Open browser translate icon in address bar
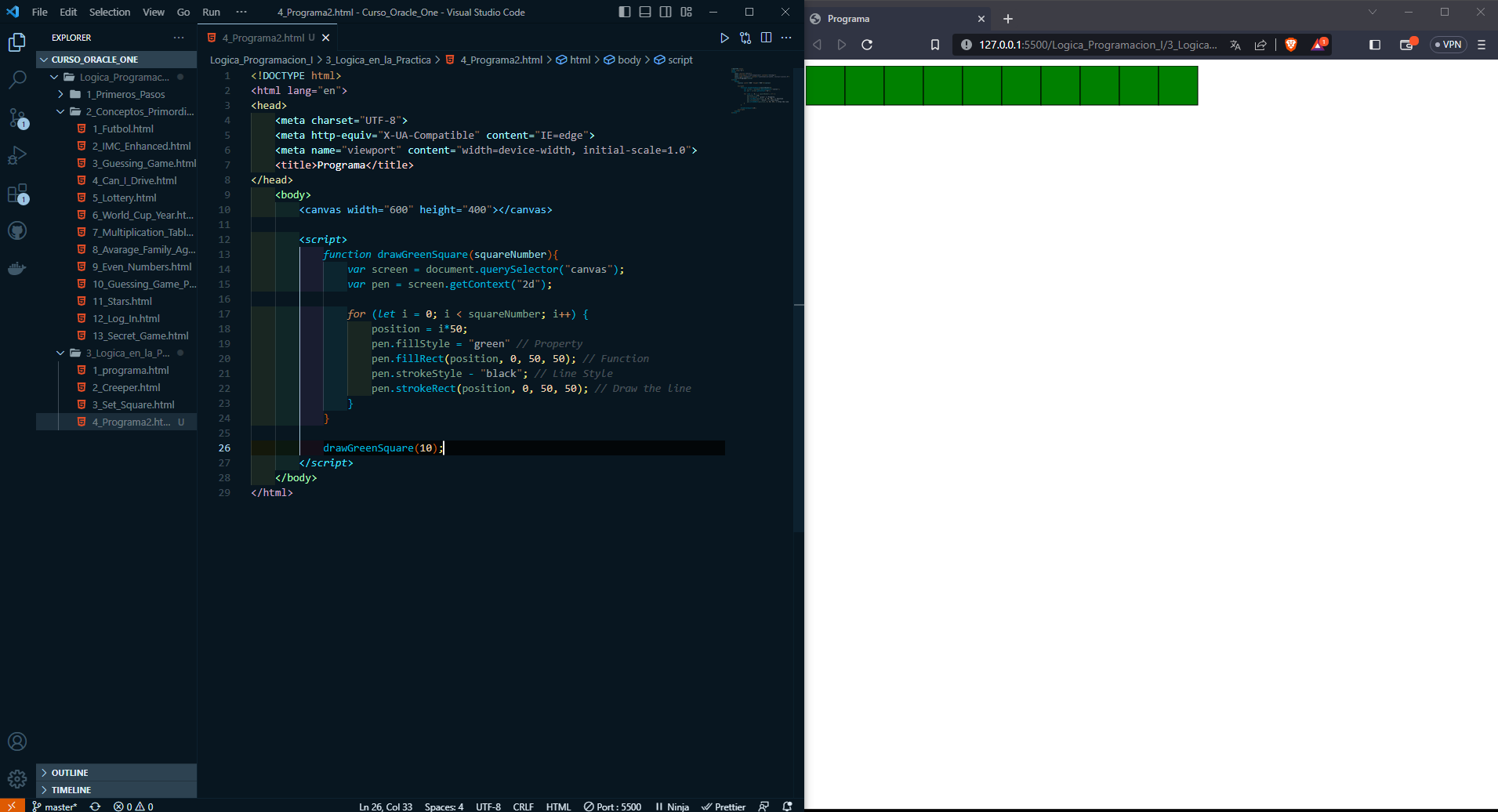Viewport: 1498px width, 812px height. point(1235,45)
